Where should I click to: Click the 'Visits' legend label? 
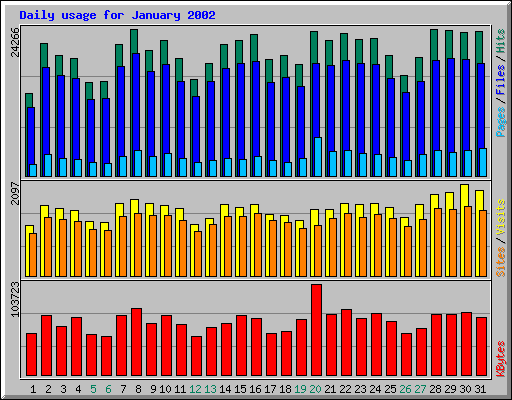point(501,218)
